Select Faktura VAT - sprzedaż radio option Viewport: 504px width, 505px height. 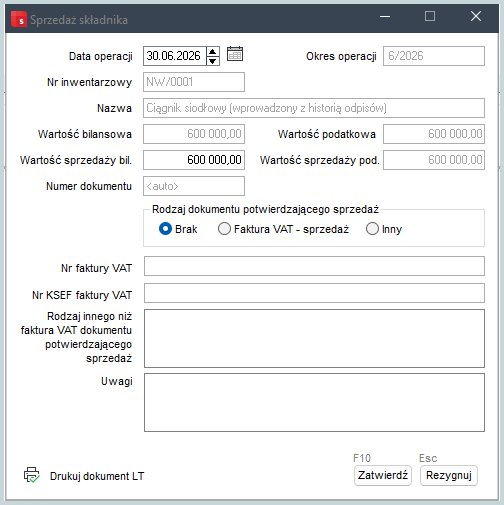tap(224, 229)
